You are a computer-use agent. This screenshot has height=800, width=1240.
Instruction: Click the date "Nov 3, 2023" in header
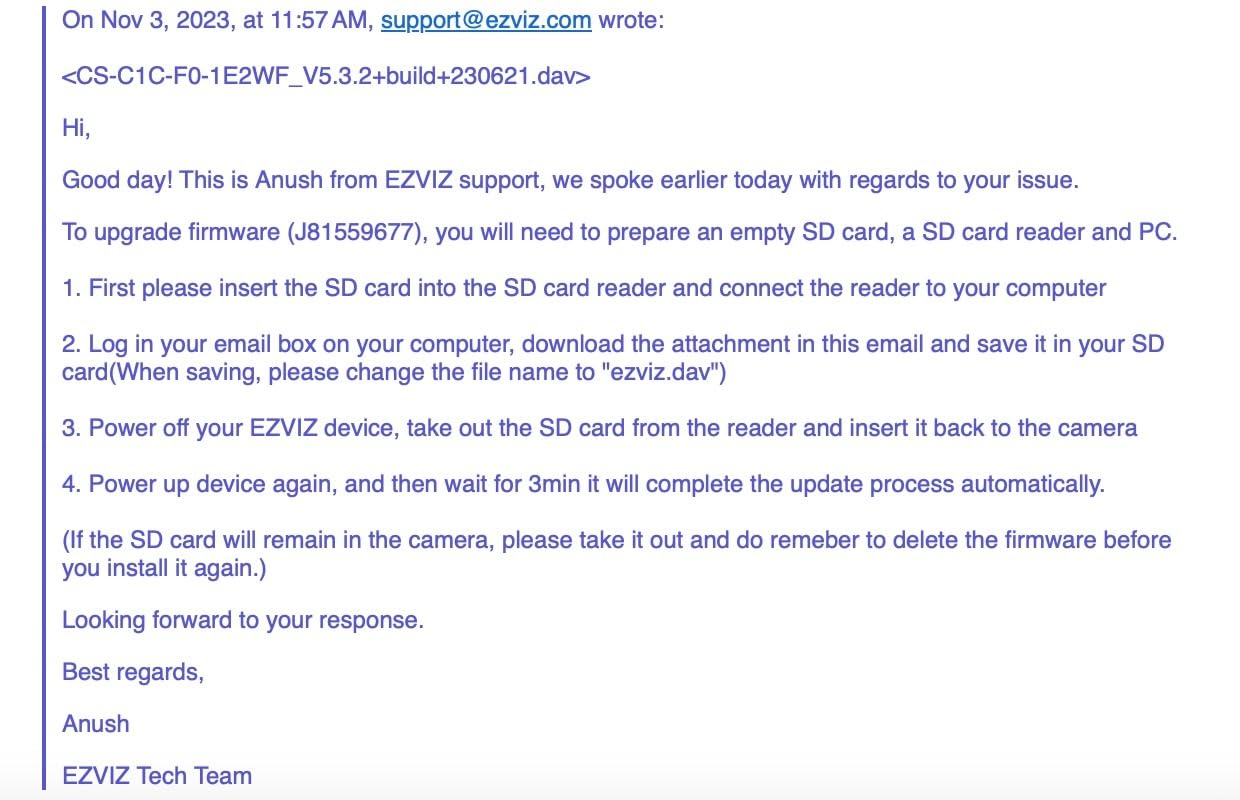click(163, 21)
